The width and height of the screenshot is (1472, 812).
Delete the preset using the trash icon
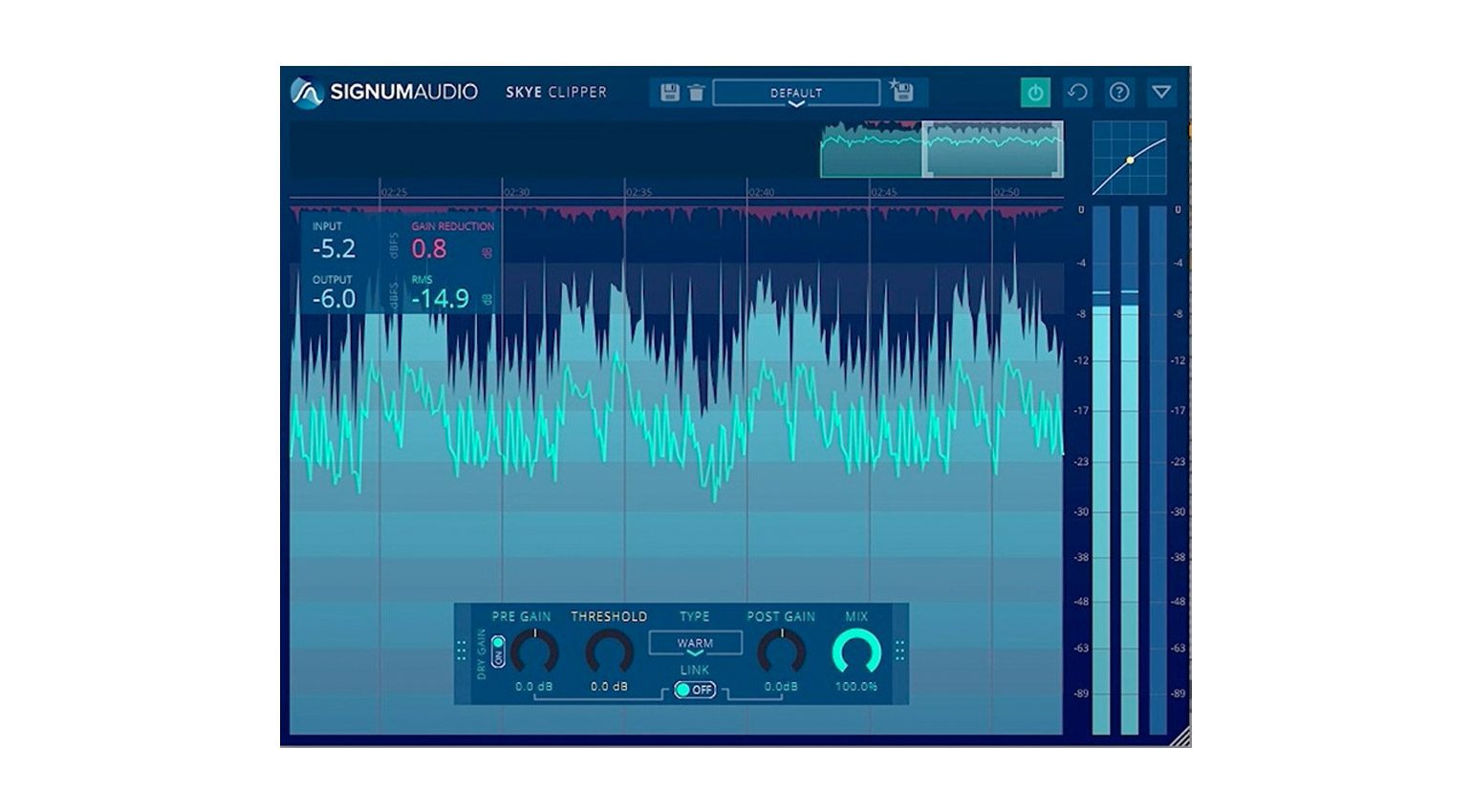(x=697, y=93)
